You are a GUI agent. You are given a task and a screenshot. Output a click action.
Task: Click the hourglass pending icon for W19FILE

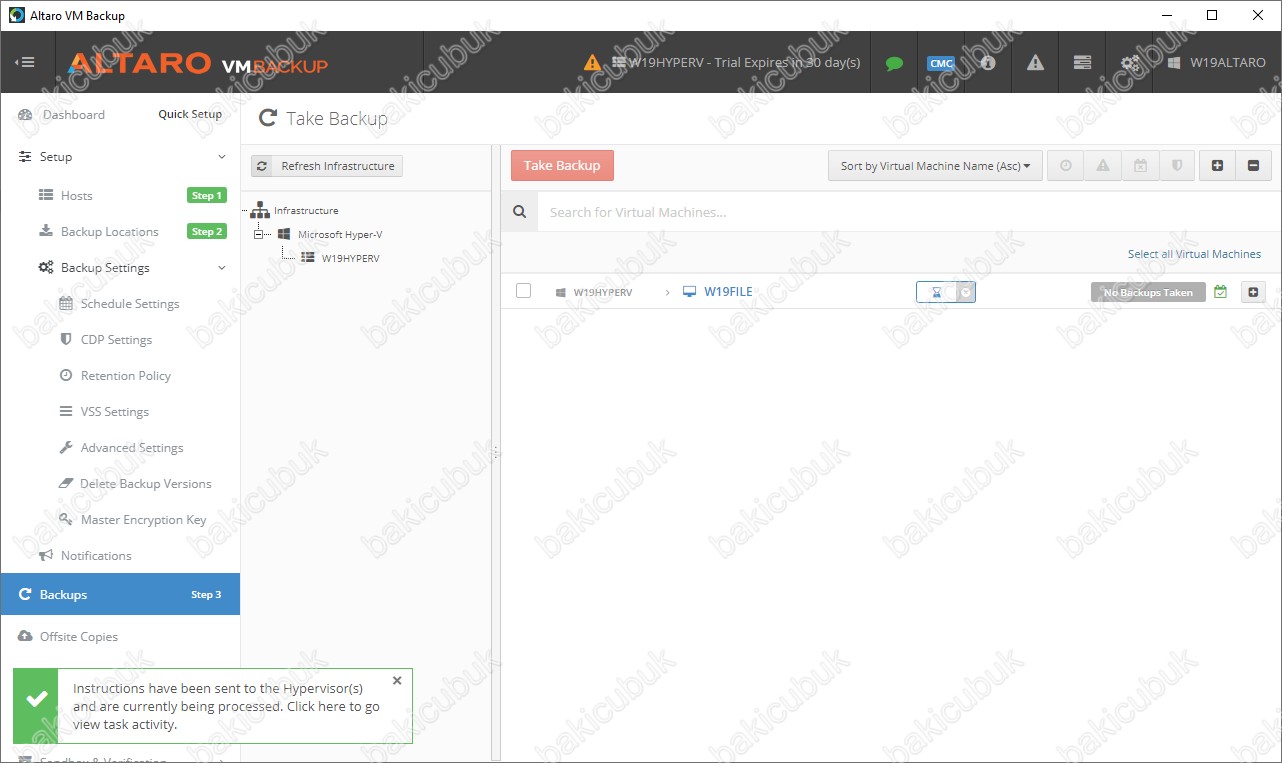(x=937, y=292)
